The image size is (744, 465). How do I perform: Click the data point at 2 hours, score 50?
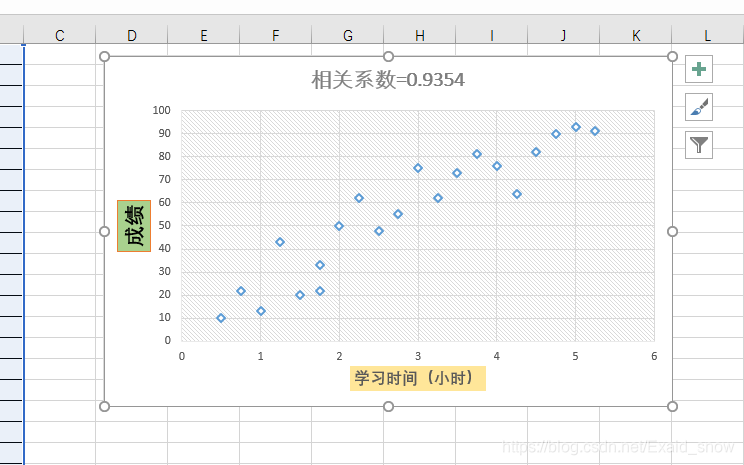(339, 226)
